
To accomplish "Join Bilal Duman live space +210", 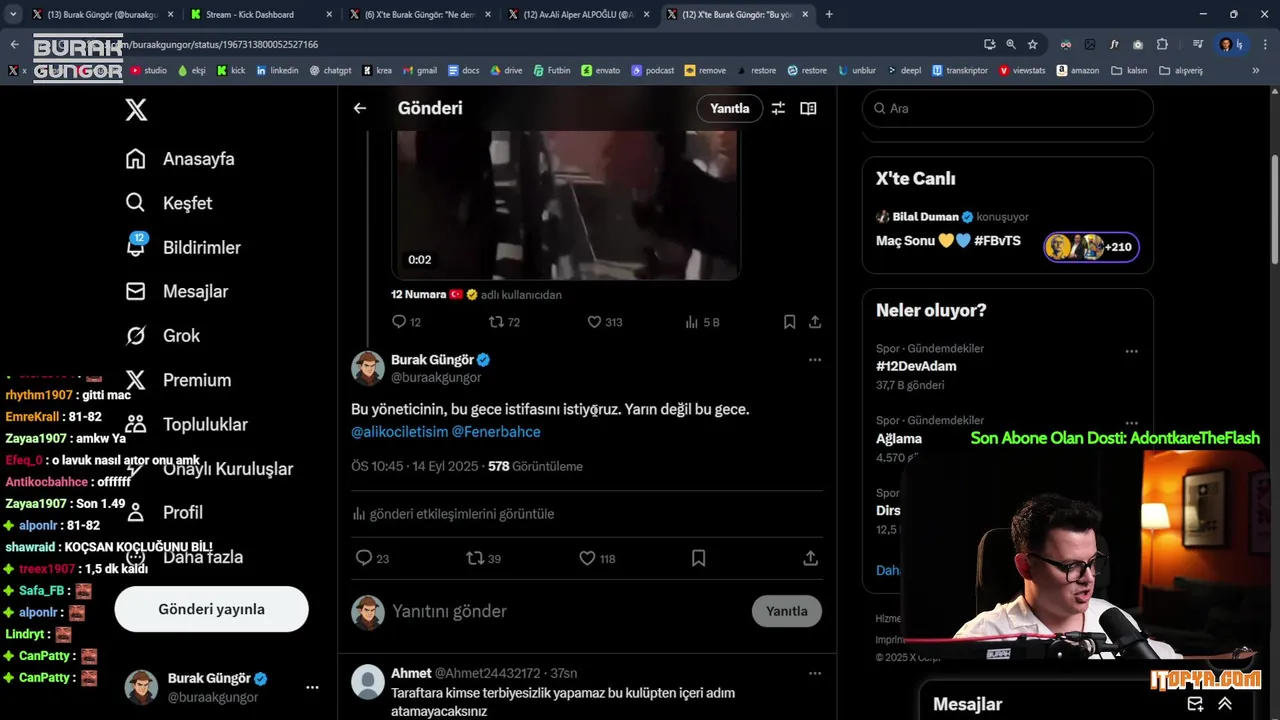I will click(x=1092, y=247).
